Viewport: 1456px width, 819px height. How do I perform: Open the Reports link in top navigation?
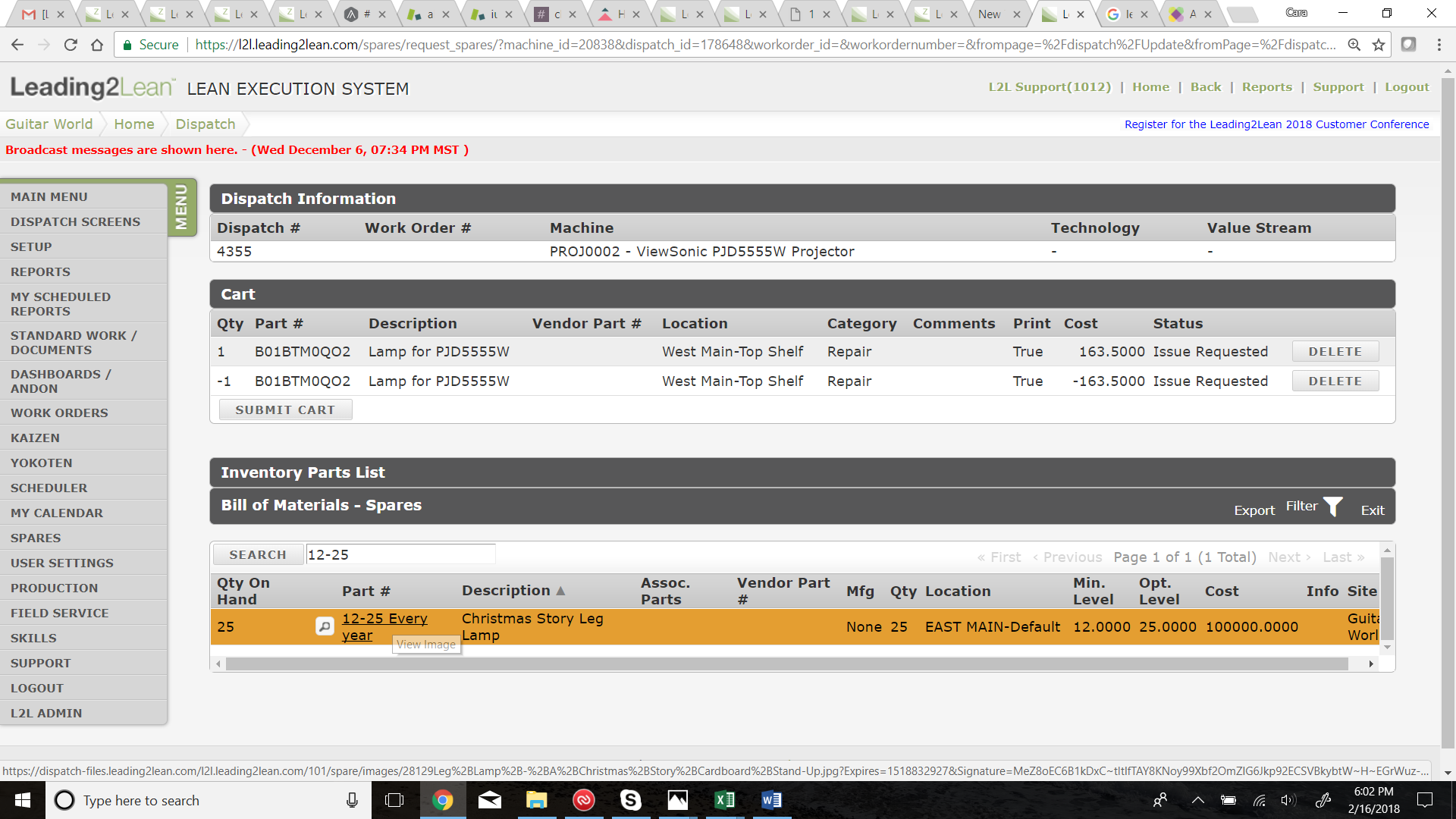1267,87
